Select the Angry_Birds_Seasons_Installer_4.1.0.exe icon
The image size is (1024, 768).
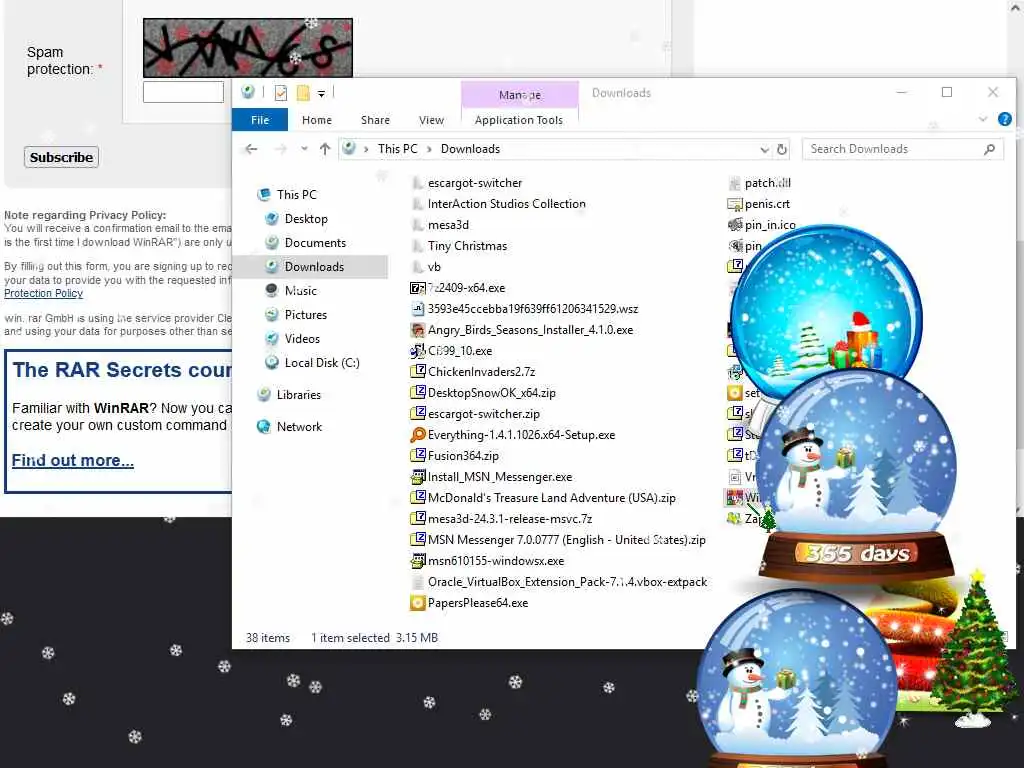[x=417, y=330]
